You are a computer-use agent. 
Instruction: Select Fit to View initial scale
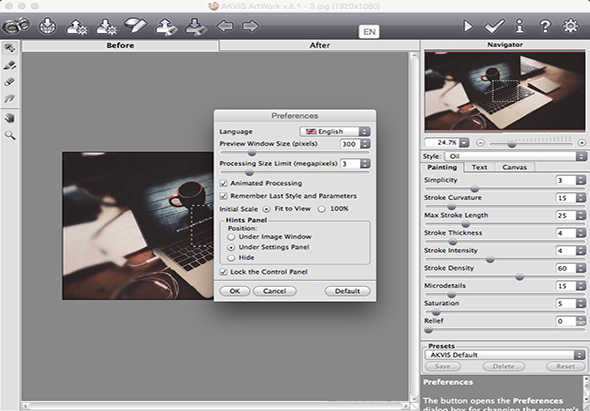coord(266,209)
